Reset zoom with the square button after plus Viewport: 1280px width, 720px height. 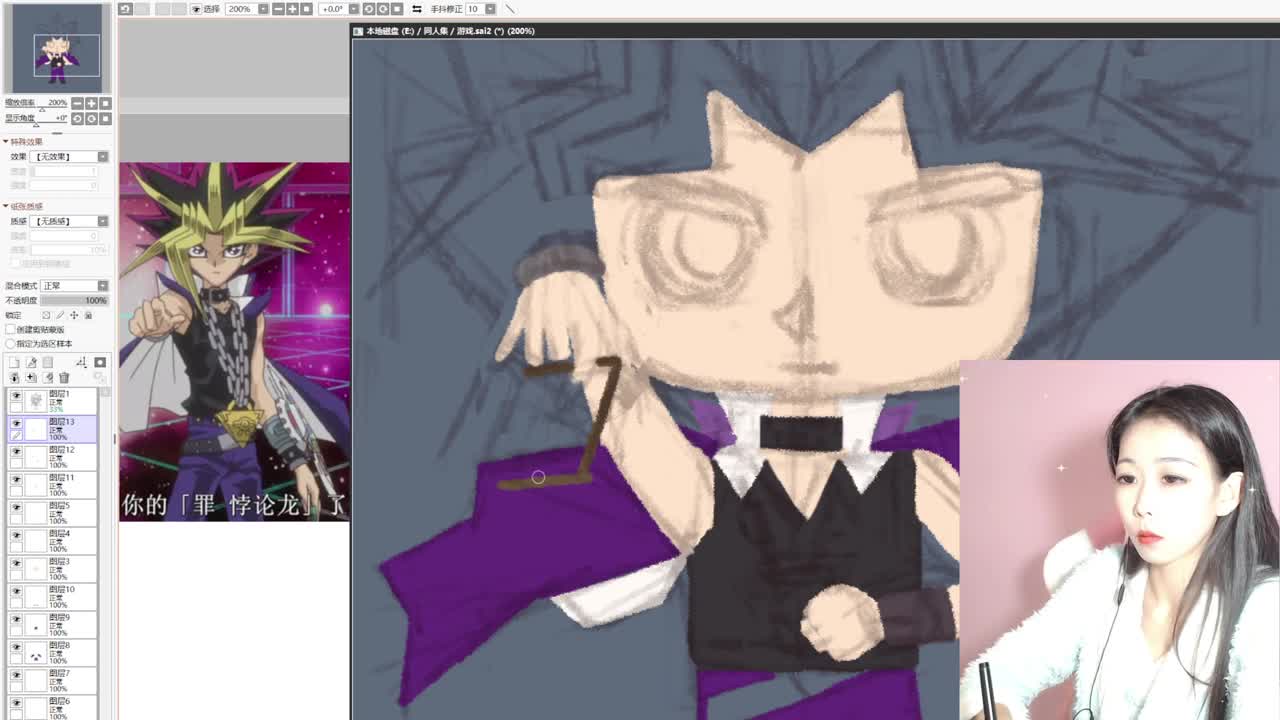[306, 9]
